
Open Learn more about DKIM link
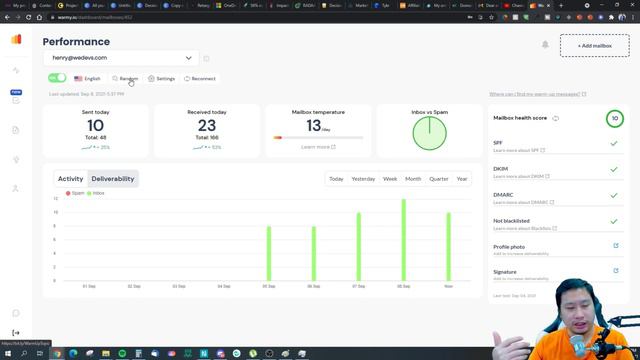521,176
